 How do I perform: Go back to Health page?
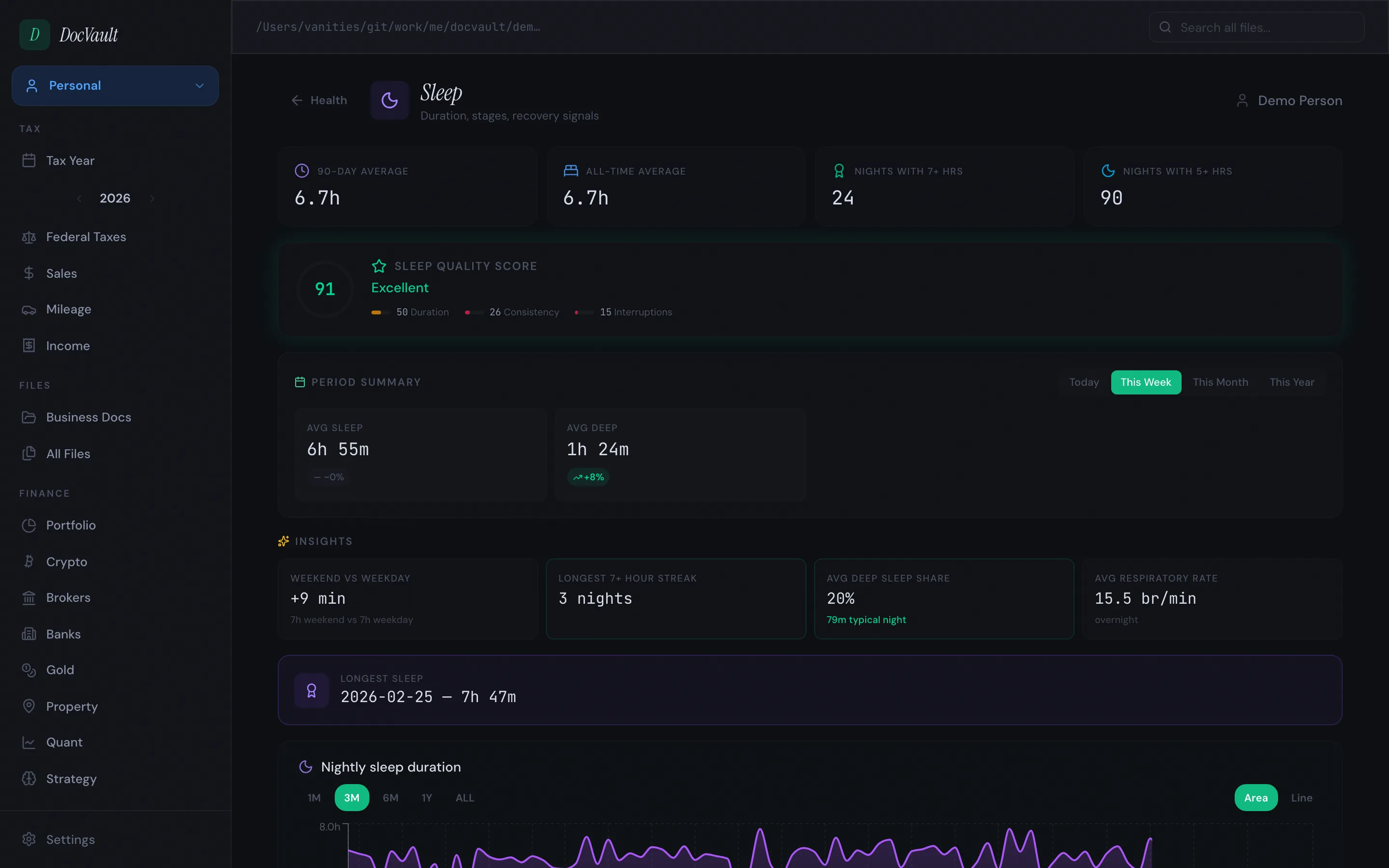[x=319, y=100]
